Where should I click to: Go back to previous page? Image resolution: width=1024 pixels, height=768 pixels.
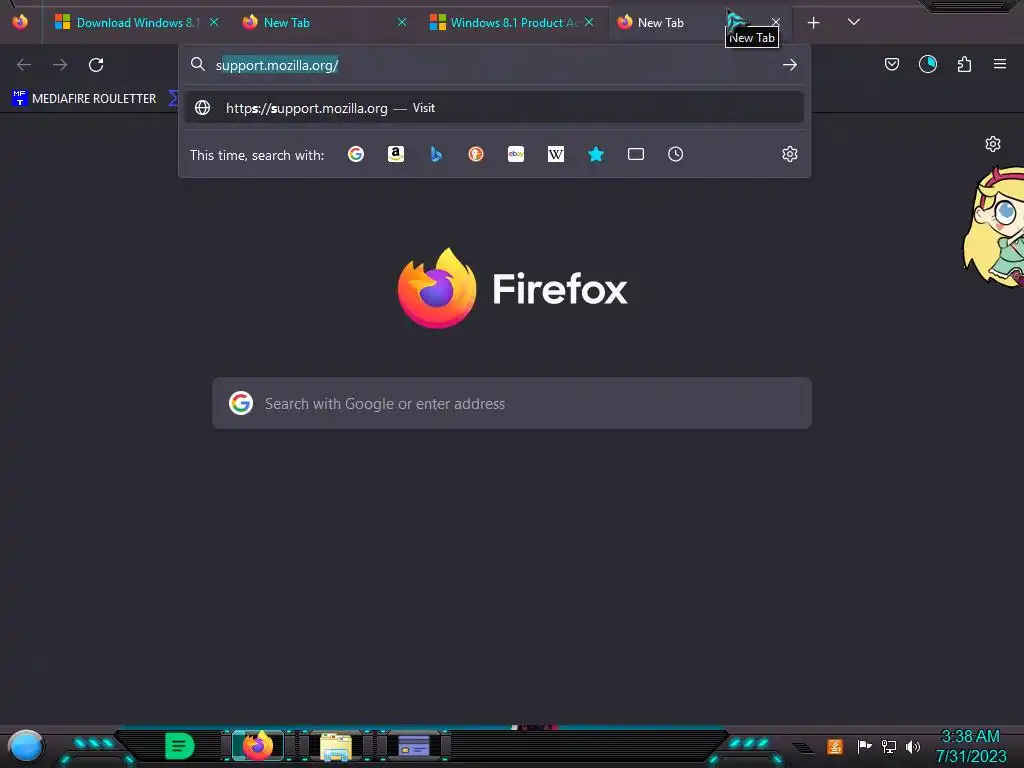(x=24, y=65)
